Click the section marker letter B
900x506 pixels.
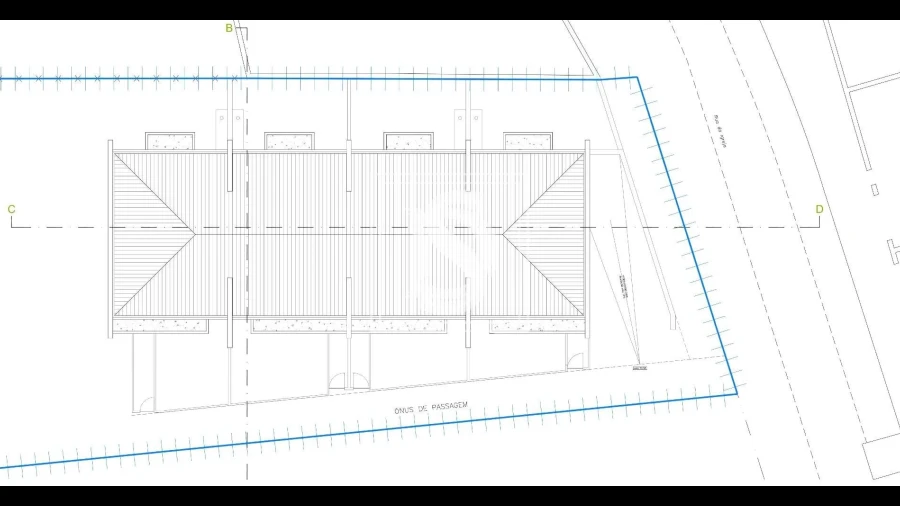(229, 28)
